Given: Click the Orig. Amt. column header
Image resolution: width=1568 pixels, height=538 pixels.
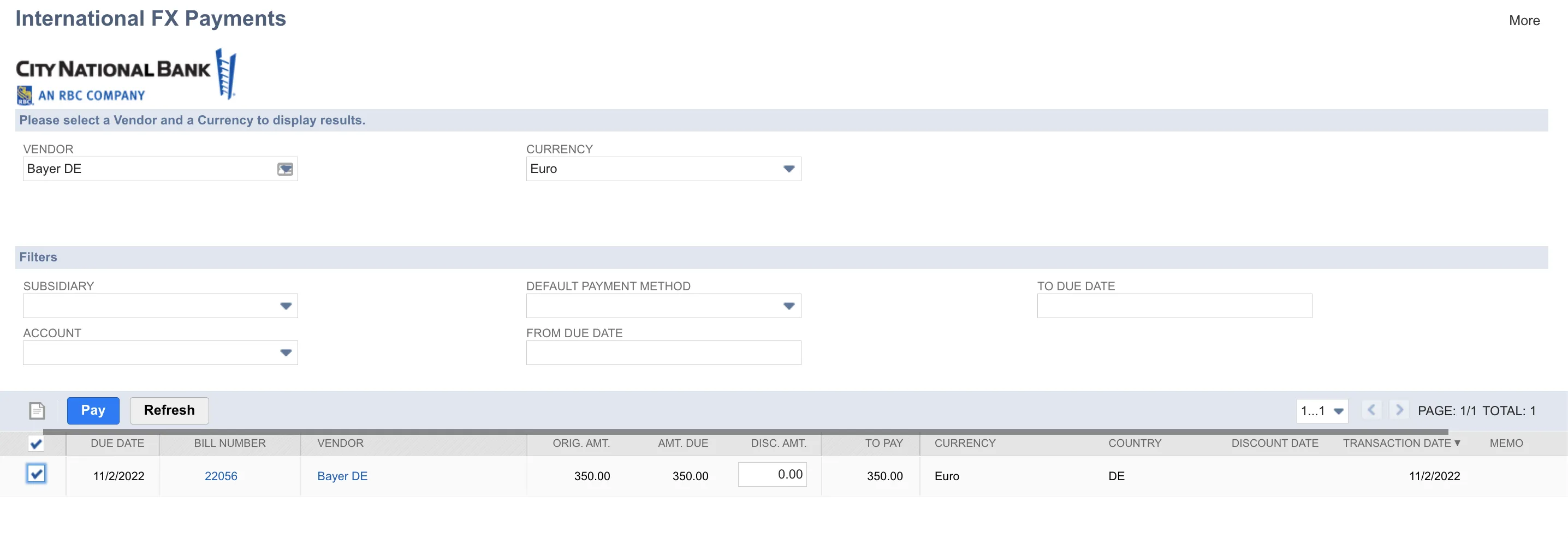Looking at the screenshot, I should pyautogui.click(x=581, y=444).
